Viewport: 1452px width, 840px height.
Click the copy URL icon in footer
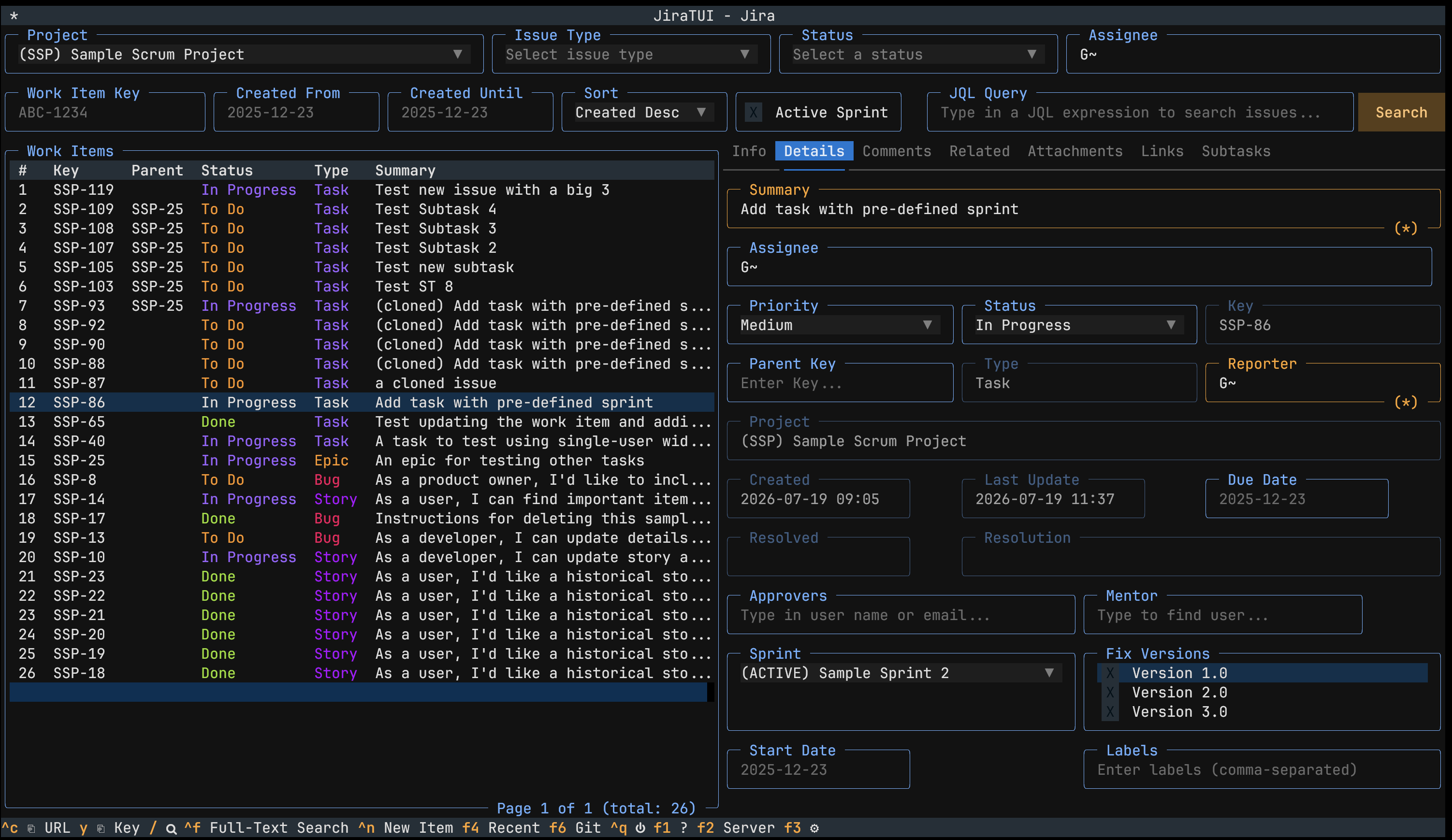31,828
